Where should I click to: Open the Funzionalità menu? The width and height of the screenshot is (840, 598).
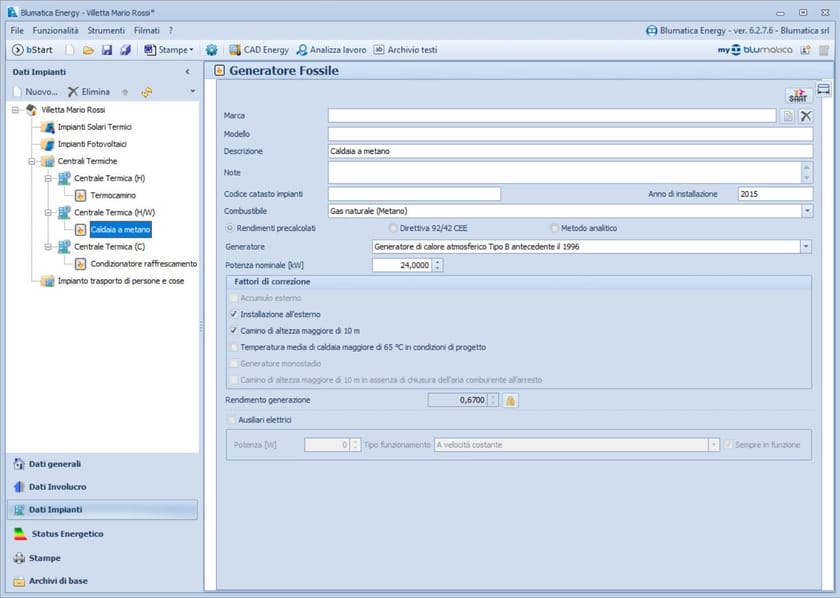[x=55, y=31]
